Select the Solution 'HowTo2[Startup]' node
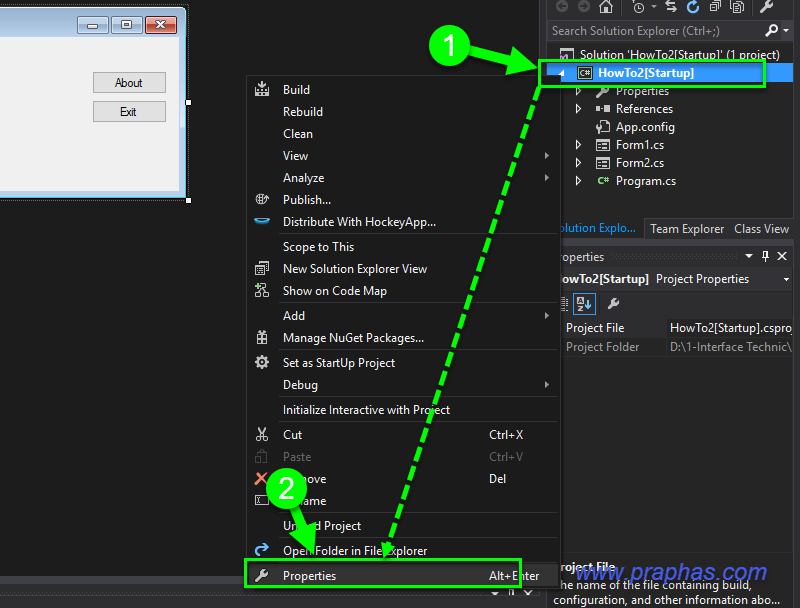The width and height of the screenshot is (800, 608). 679,54
